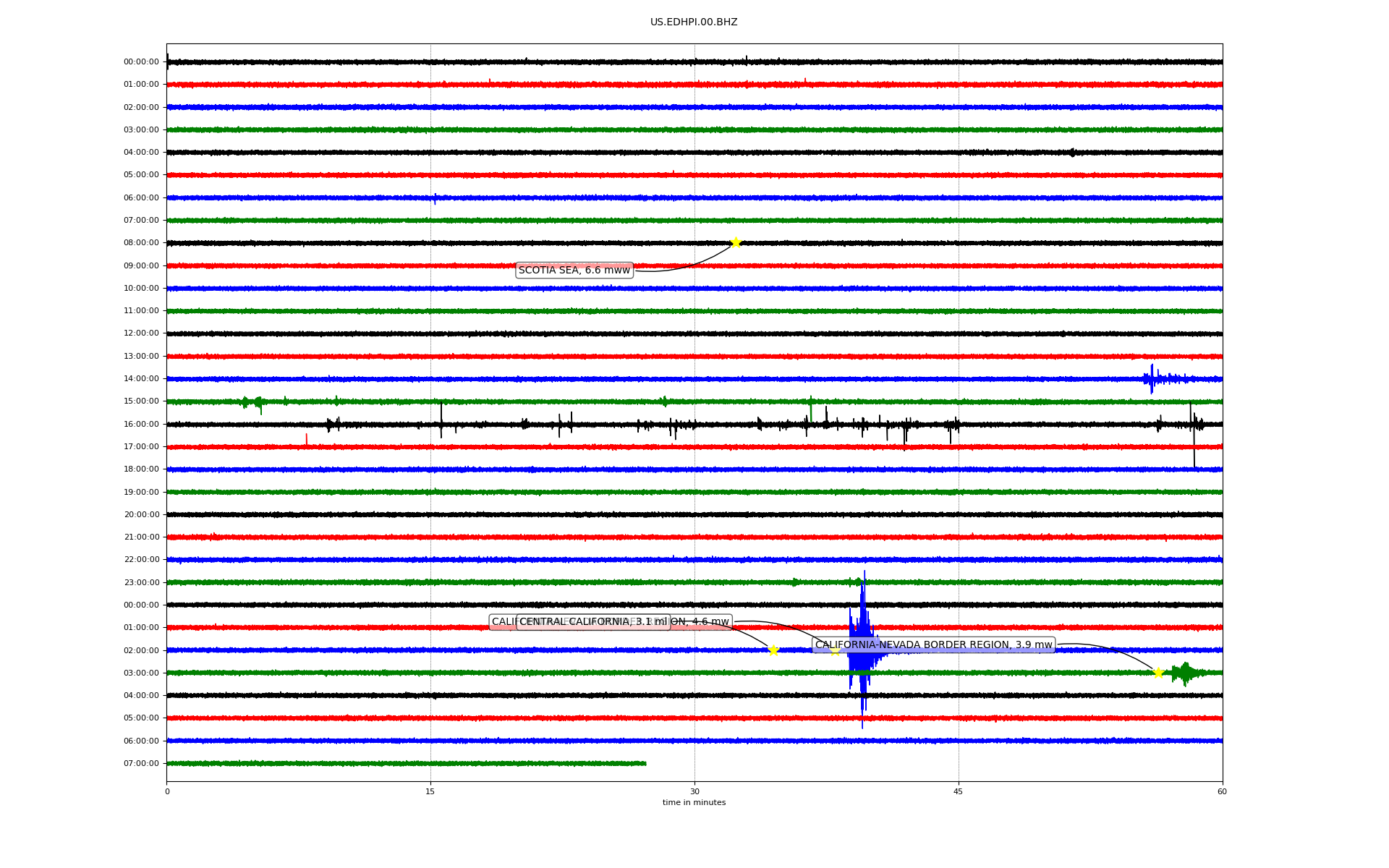1389x868 pixels.
Task: Click the x-axis tick label 15
Action: click(430, 791)
